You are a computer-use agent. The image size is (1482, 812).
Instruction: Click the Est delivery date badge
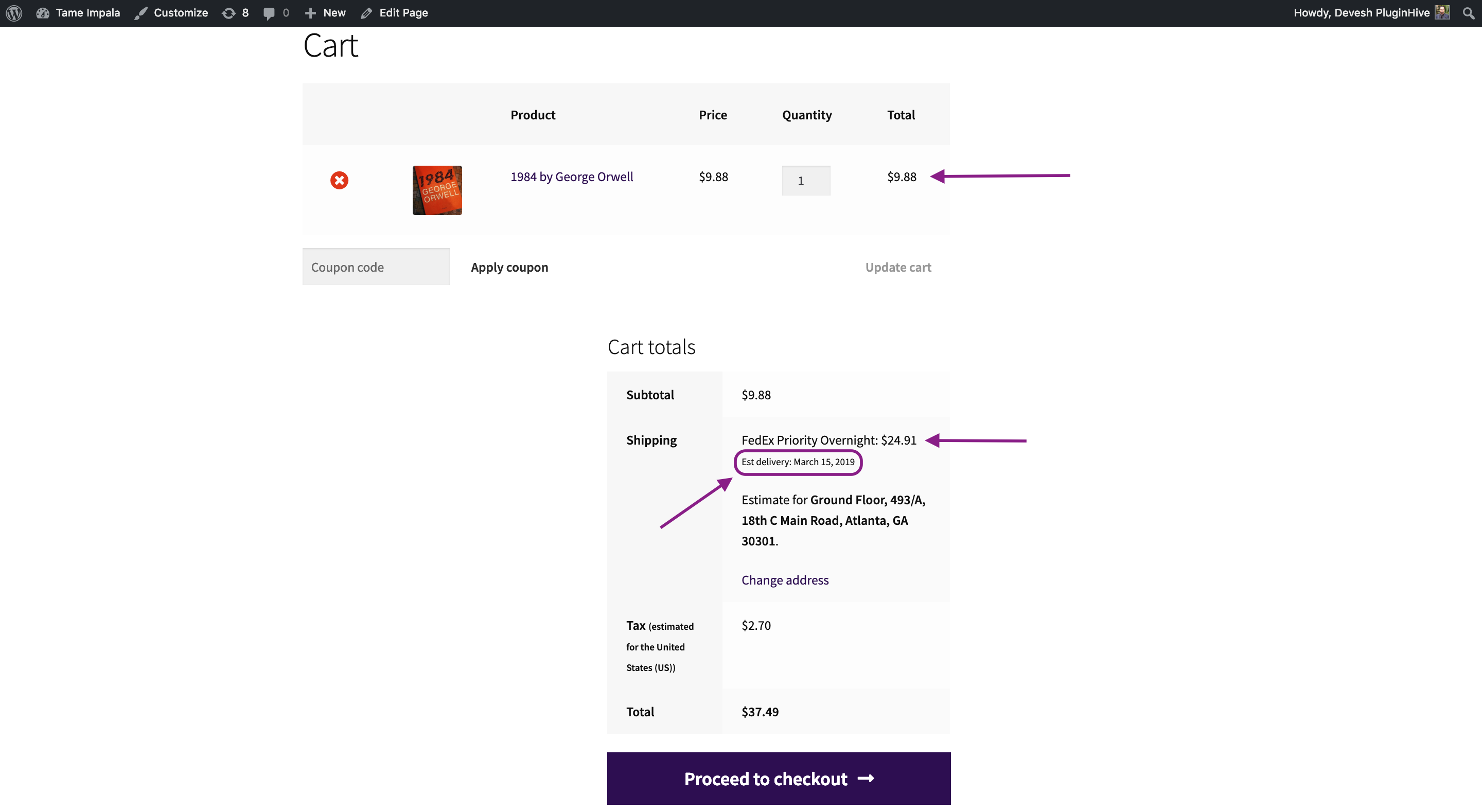pyautogui.click(x=797, y=461)
